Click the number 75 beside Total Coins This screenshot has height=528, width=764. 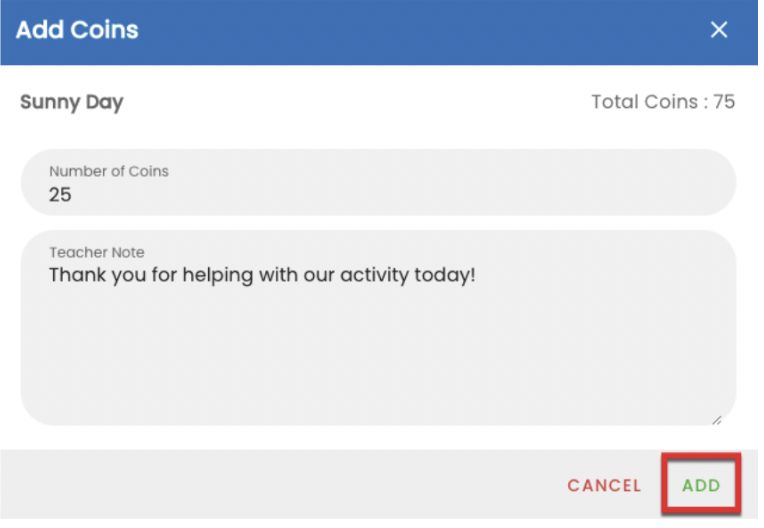tap(724, 102)
